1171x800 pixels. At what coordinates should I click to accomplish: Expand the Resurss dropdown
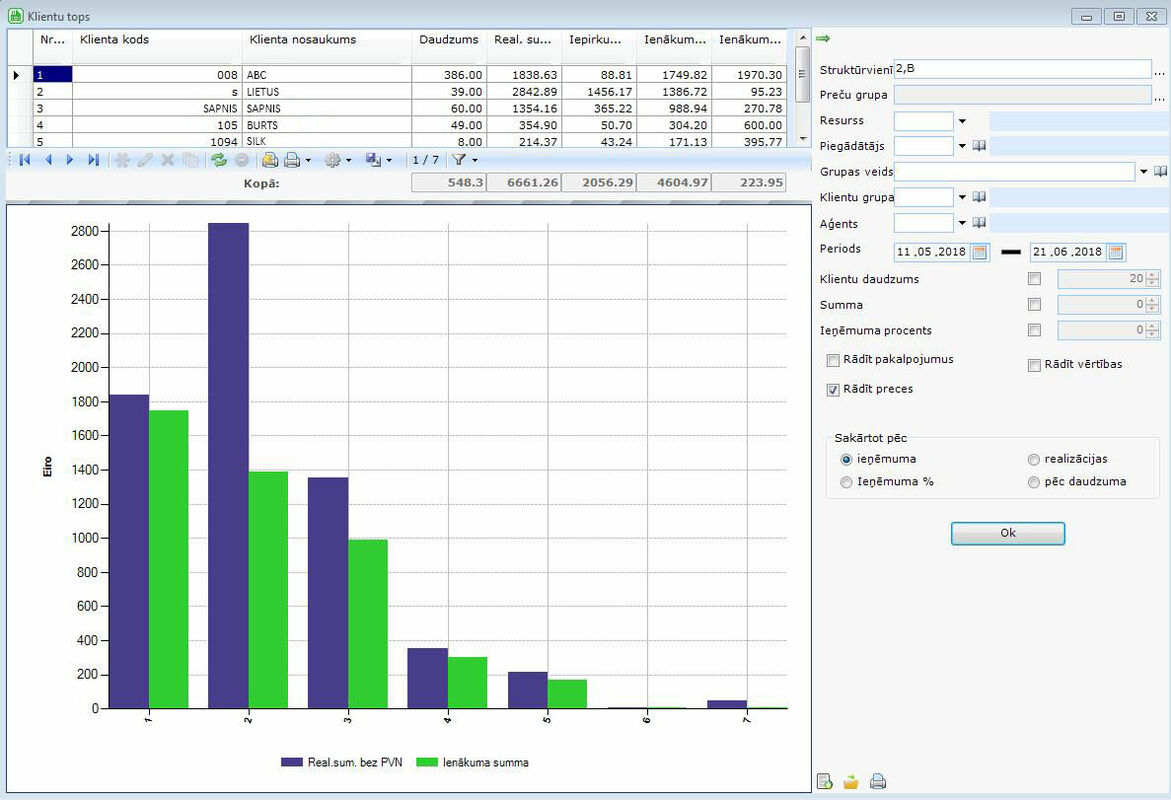[962, 121]
